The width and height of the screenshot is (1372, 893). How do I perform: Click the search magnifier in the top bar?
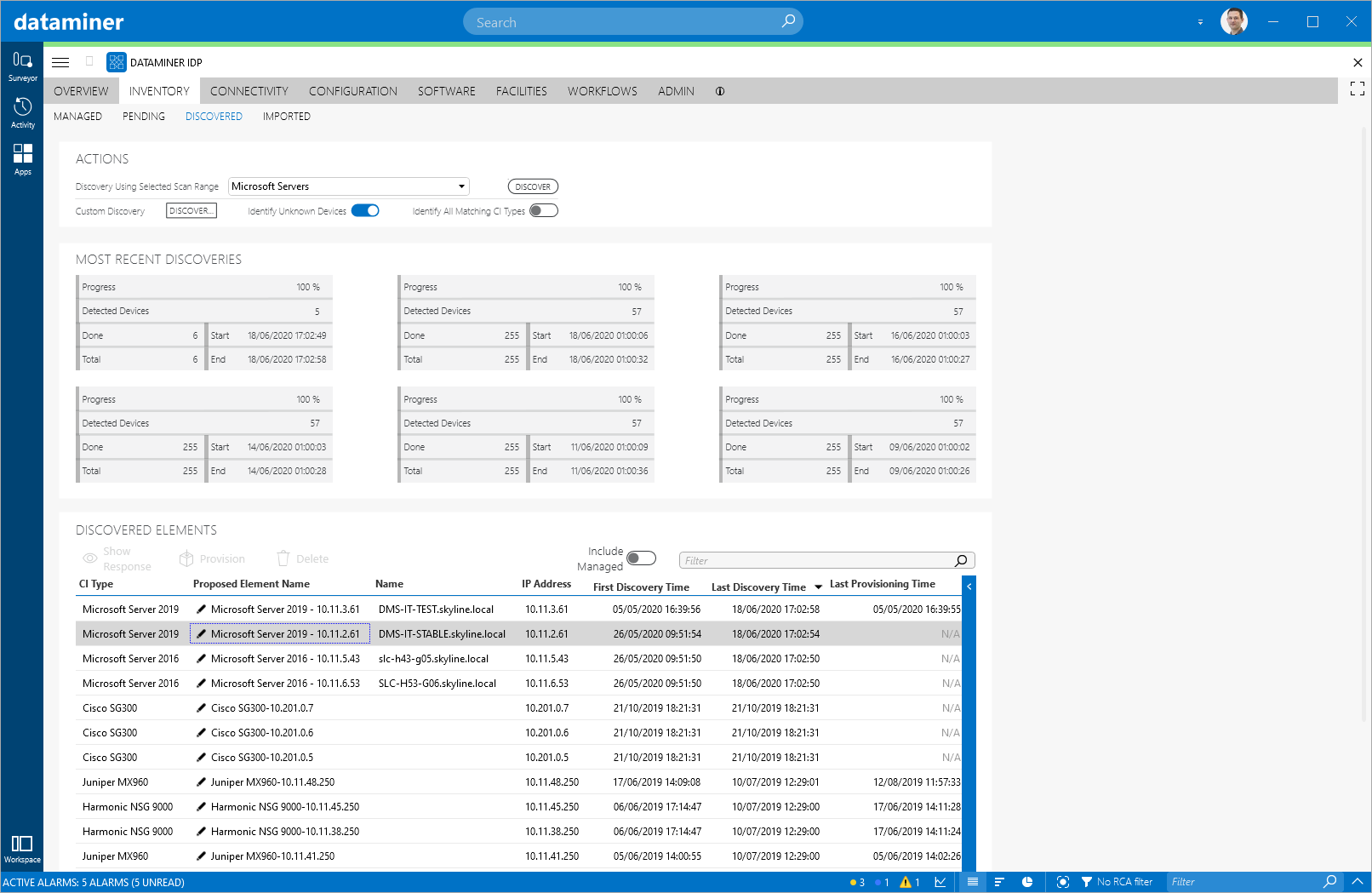[788, 21]
